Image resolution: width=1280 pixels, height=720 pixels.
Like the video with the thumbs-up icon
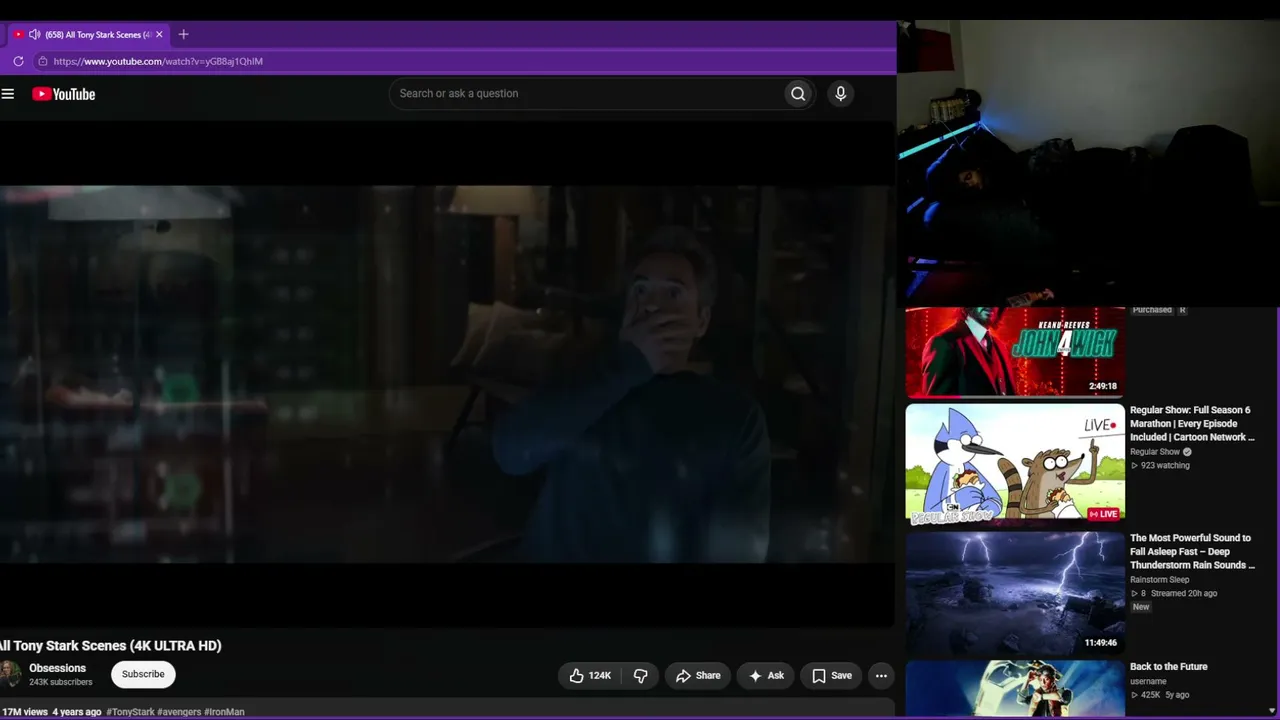point(590,676)
